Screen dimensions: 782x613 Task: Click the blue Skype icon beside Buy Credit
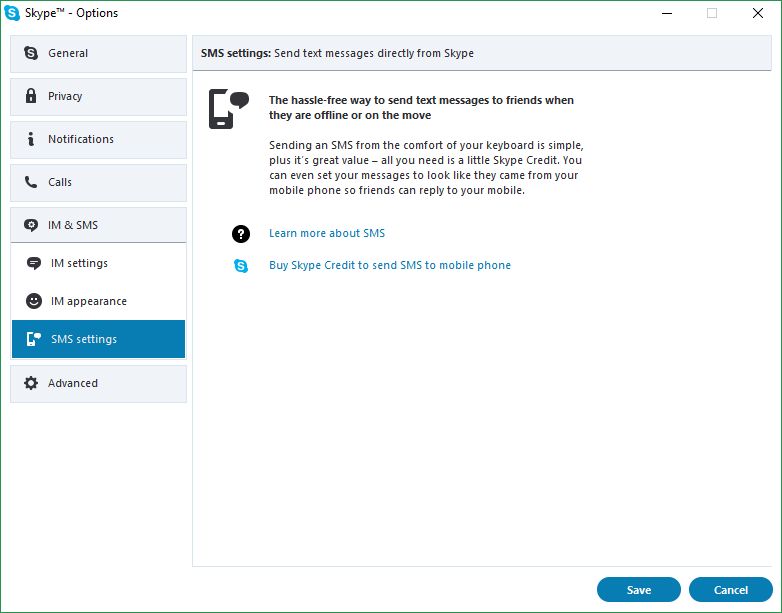click(241, 265)
